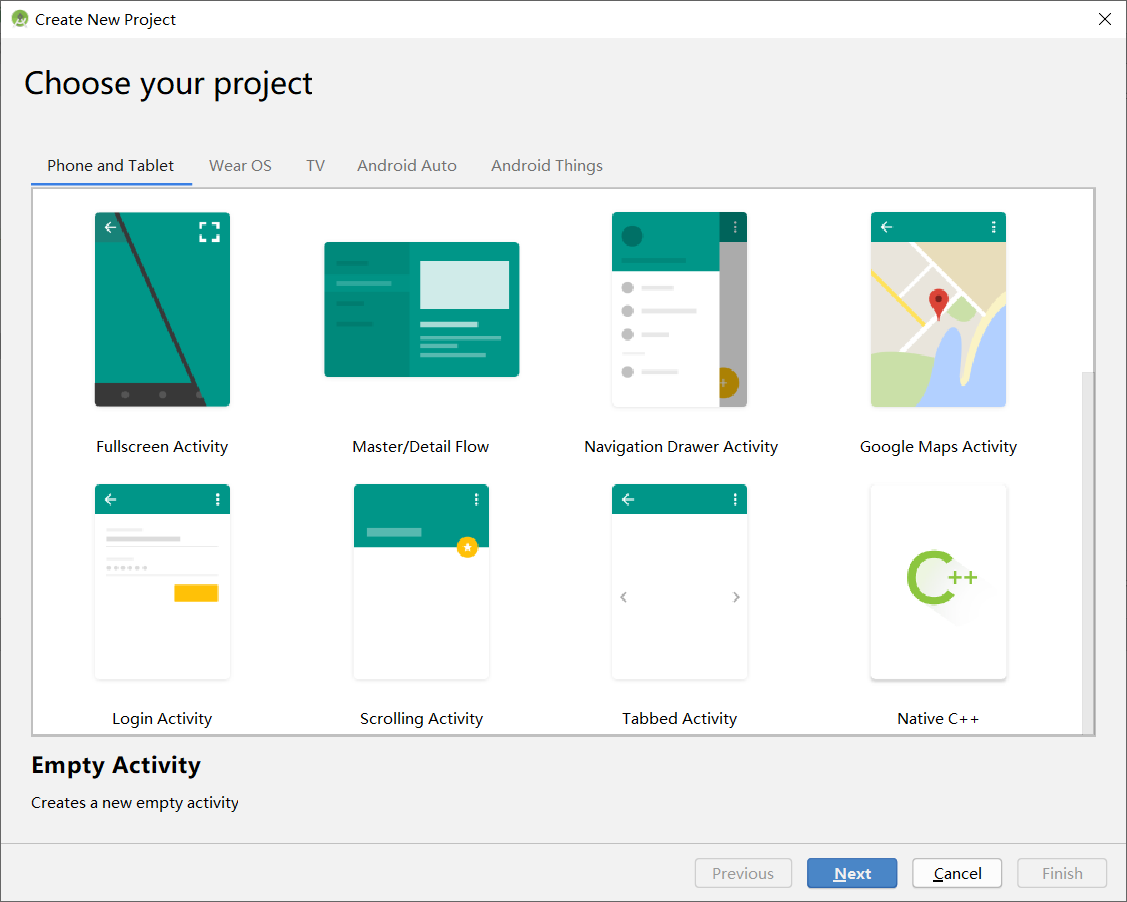Switch to the Phone and Tablet tab
The height and width of the screenshot is (902, 1127).
[x=111, y=165]
